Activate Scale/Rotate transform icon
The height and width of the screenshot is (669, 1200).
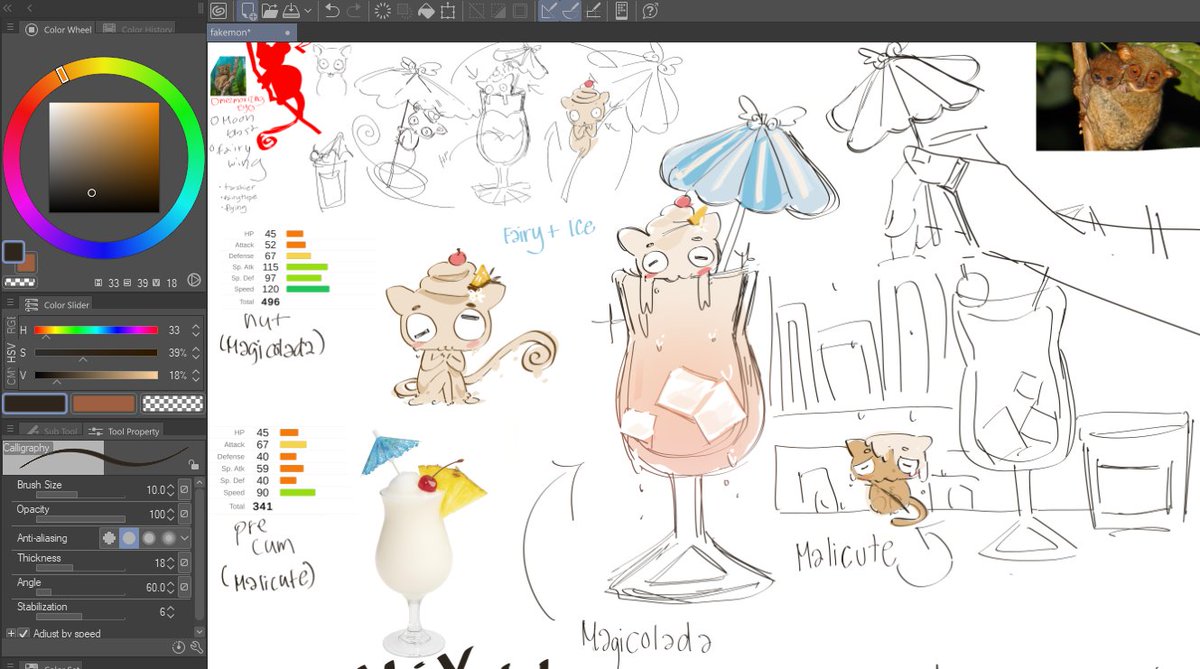pyautogui.click(x=447, y=11)
